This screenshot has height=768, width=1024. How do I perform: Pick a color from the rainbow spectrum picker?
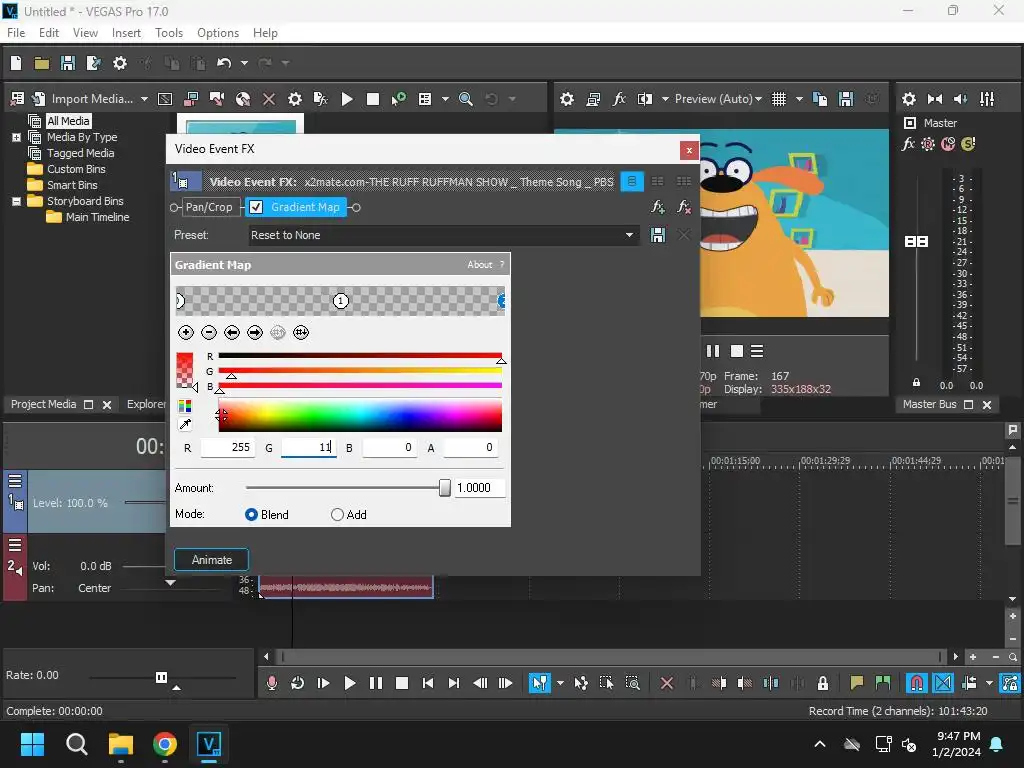[360, 415]
